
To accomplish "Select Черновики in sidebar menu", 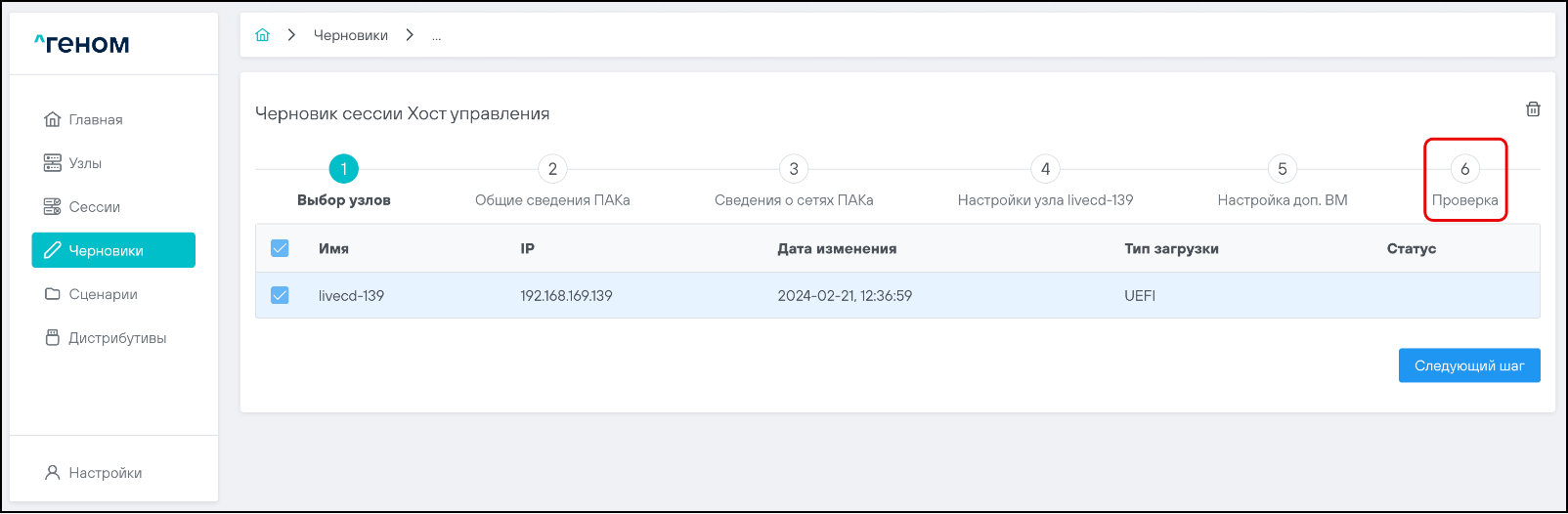I will 113,250.
